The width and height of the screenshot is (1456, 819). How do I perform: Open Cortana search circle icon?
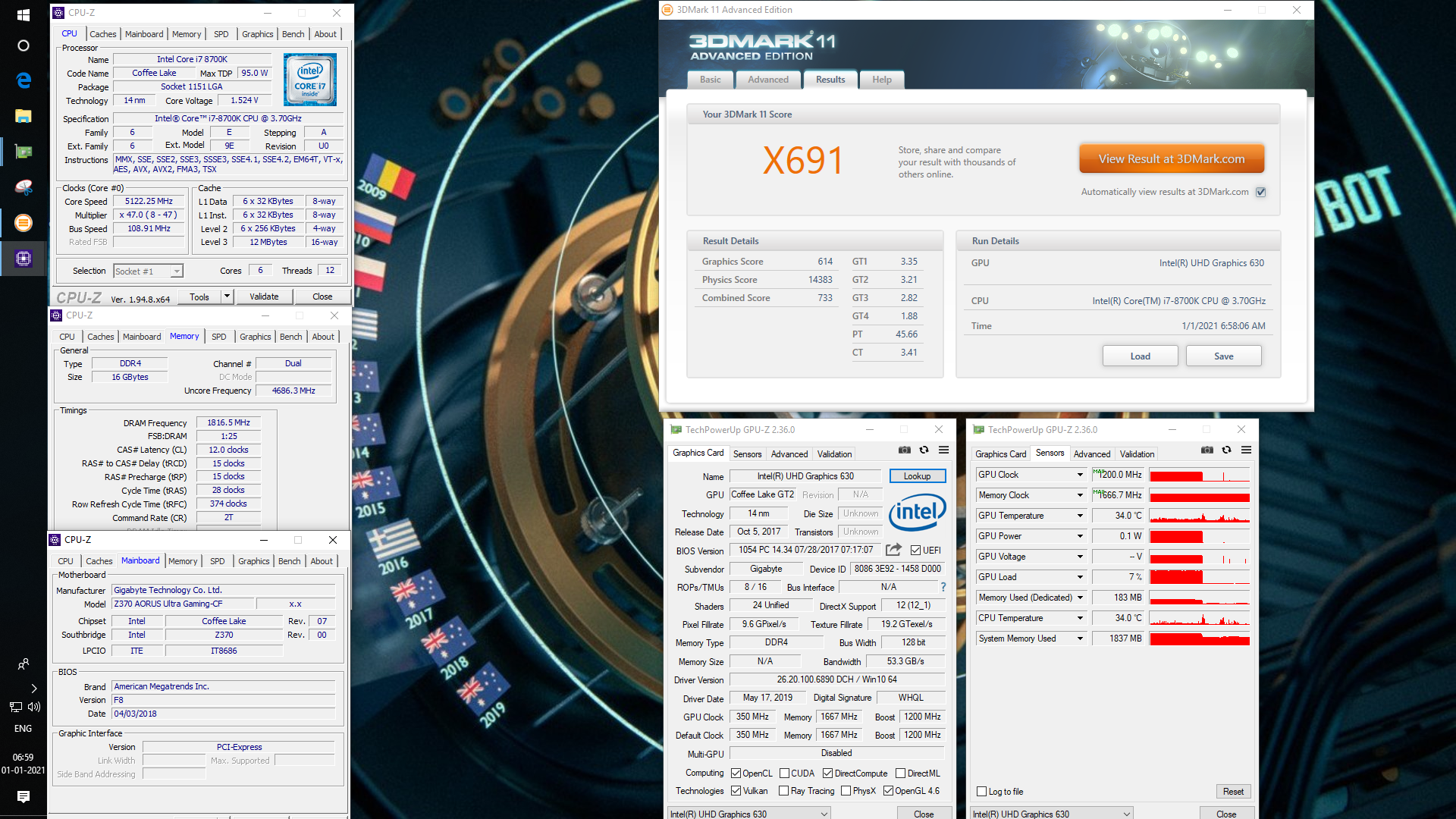[x=23, y=45]
